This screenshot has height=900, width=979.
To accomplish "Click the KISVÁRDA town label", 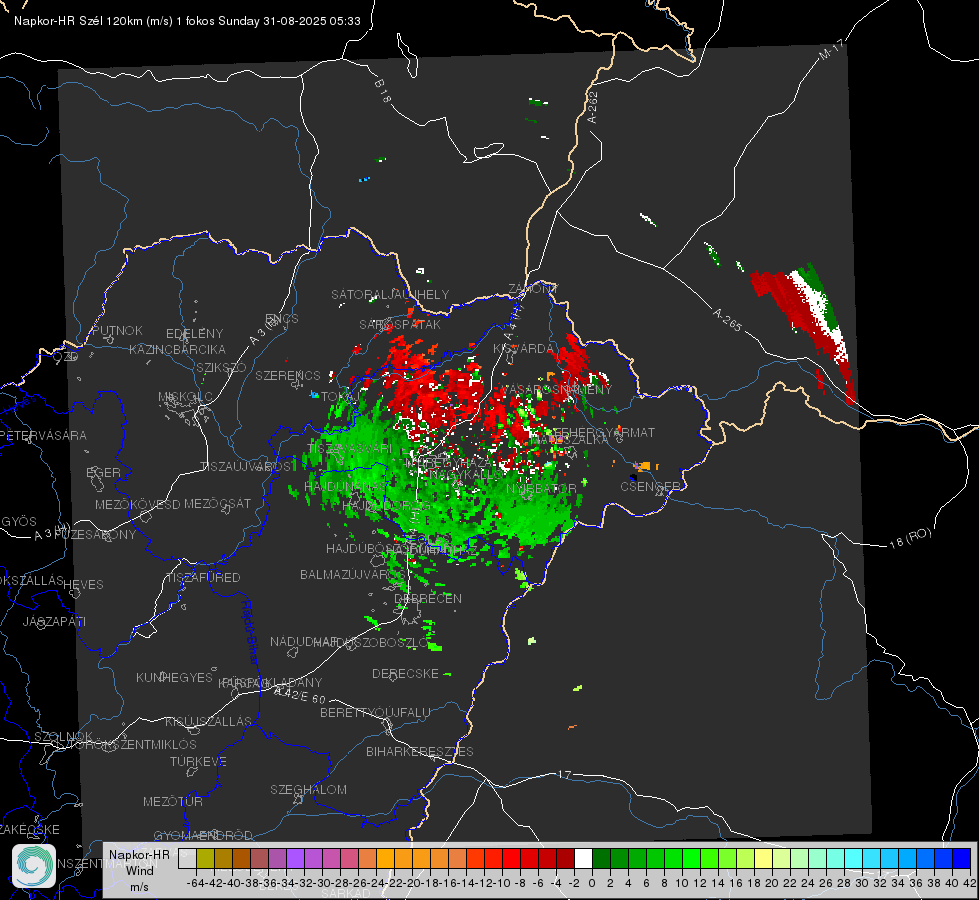I will (x=524, y=349).
